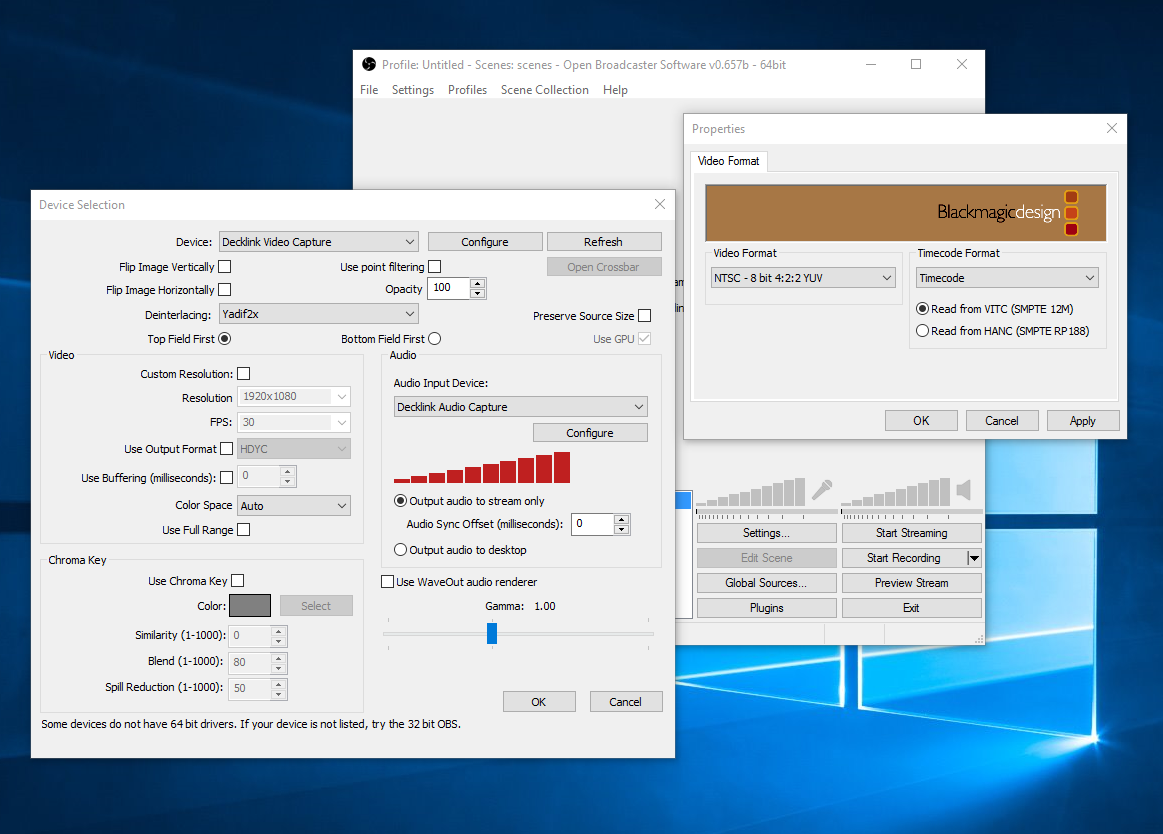Select Top Field First radio button

225,338
